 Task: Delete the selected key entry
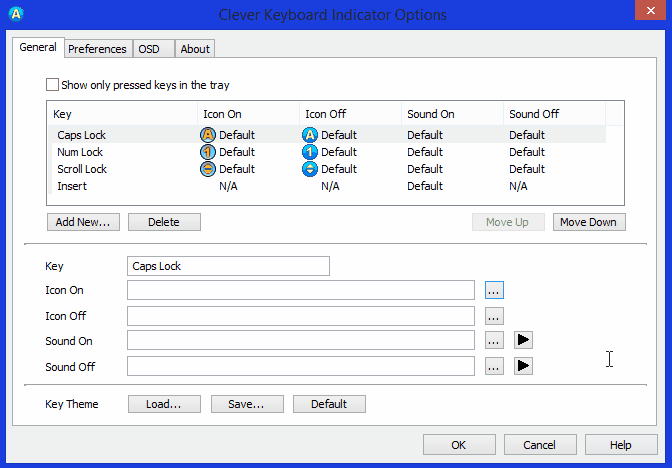pos(164,222)
